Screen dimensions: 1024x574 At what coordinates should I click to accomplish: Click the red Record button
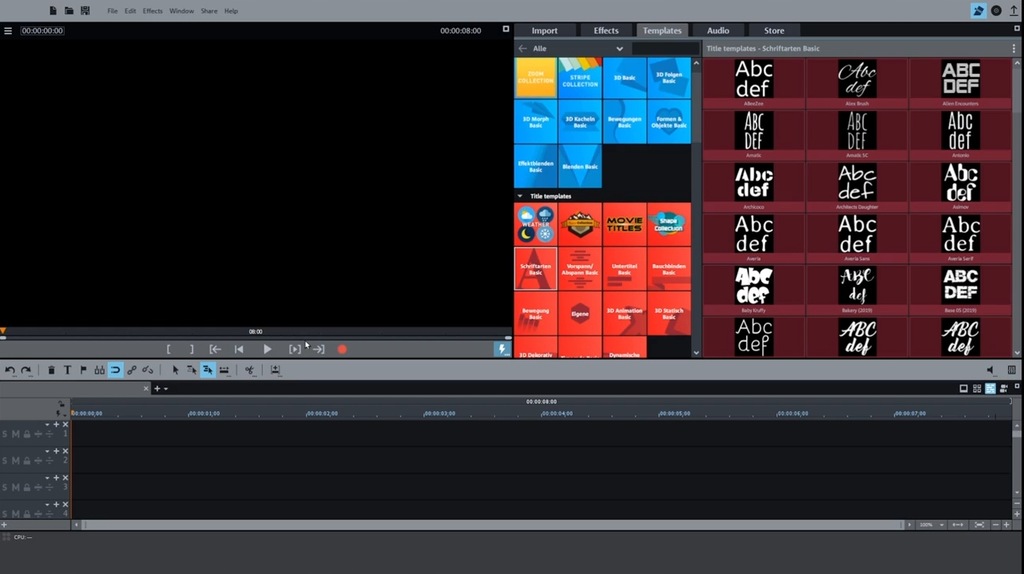[342, 349]
